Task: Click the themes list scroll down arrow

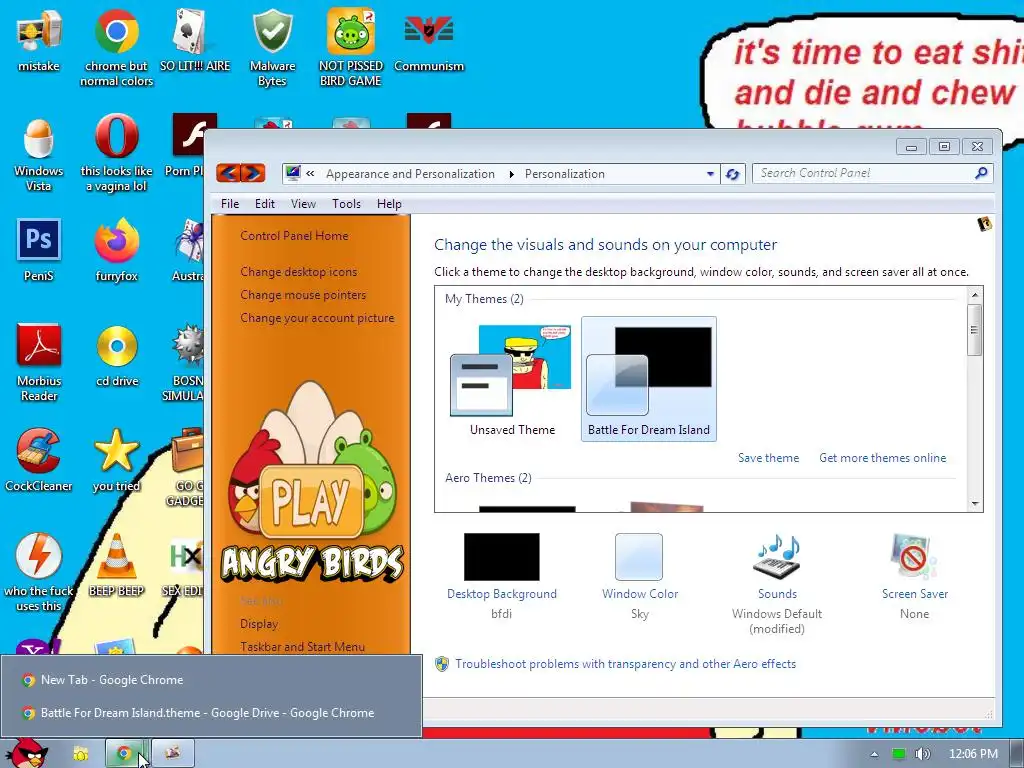Action: point(975,504)
